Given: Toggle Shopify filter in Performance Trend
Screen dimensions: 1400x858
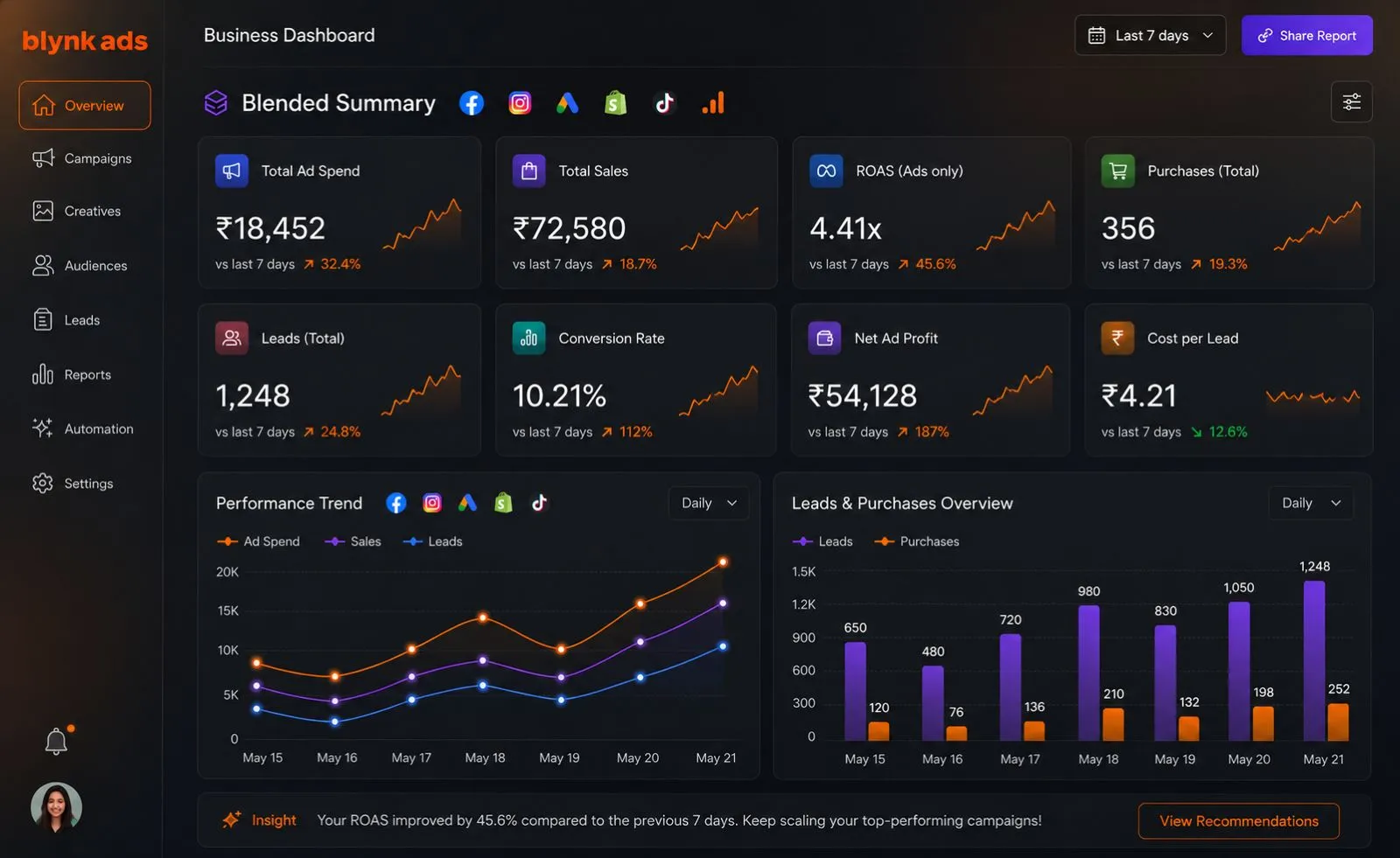Looking at the screenshot, I should pyautogui.click(x=503, y=503).
